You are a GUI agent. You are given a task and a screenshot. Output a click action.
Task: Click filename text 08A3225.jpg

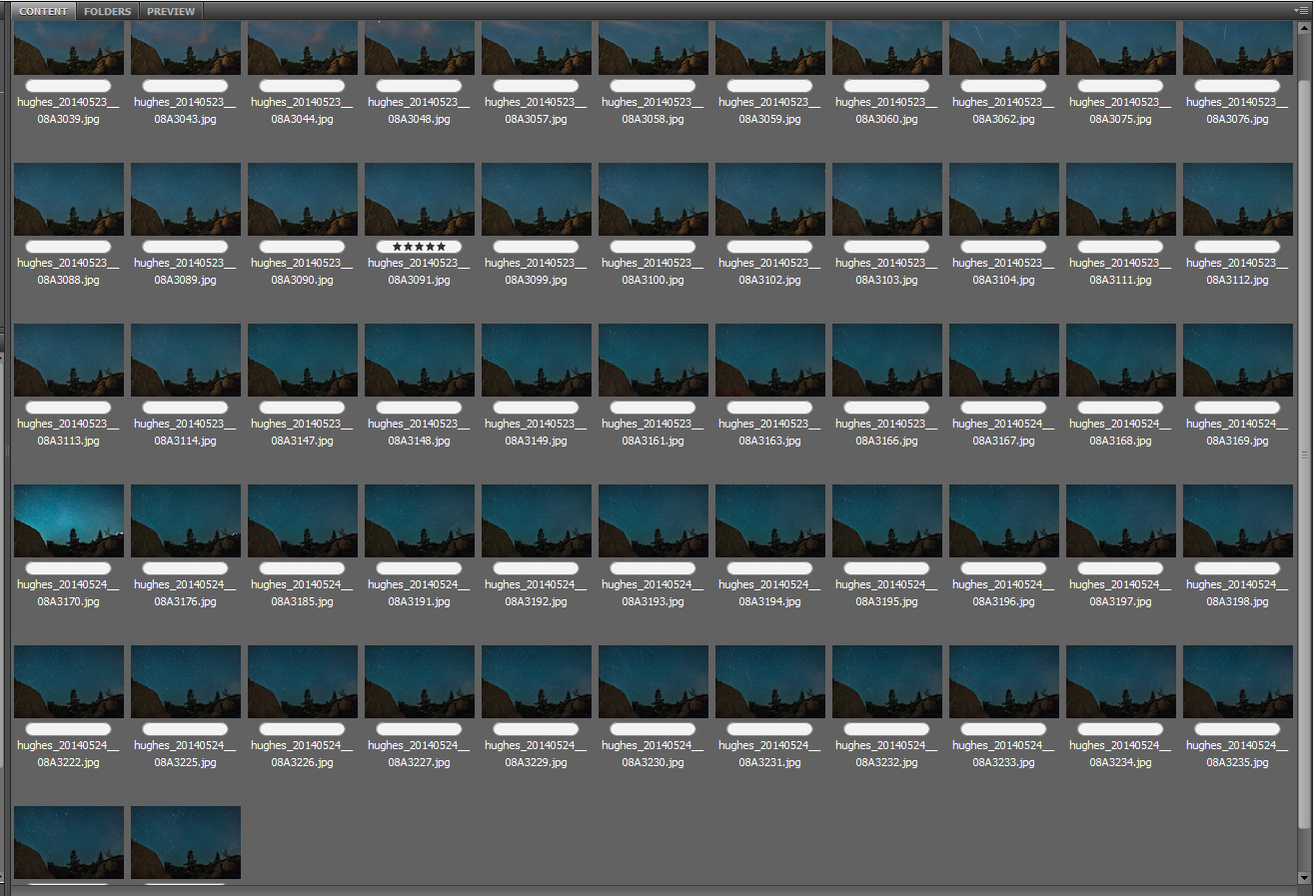pos(186,763)
